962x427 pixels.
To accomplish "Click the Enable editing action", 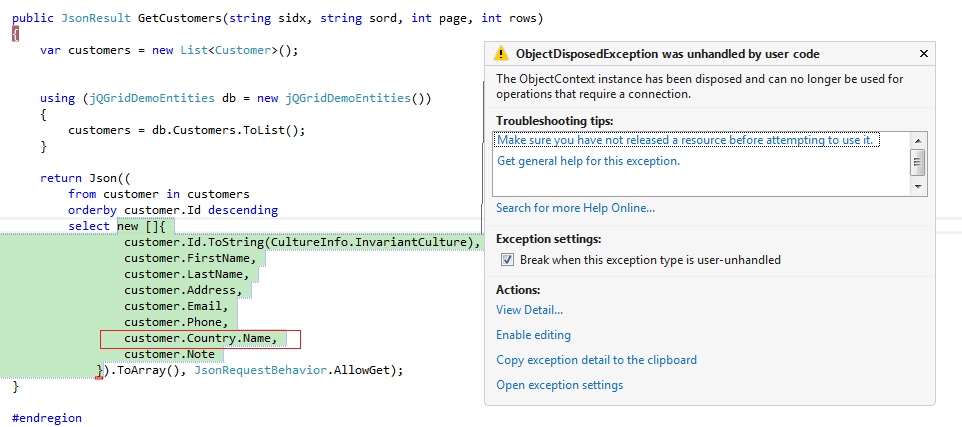I will (533, 335).
